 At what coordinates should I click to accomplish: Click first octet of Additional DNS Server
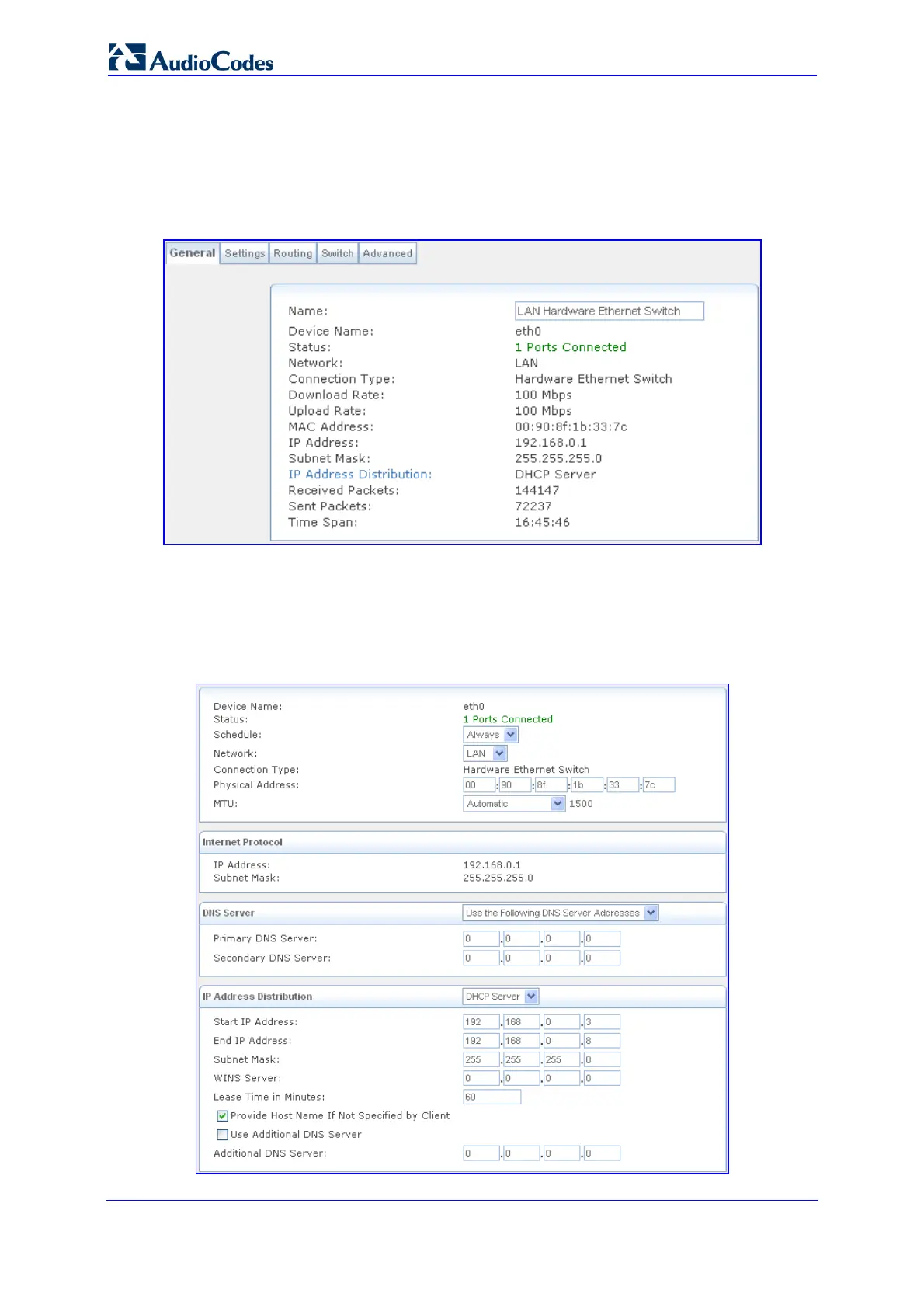click(x=481, y=1153)
